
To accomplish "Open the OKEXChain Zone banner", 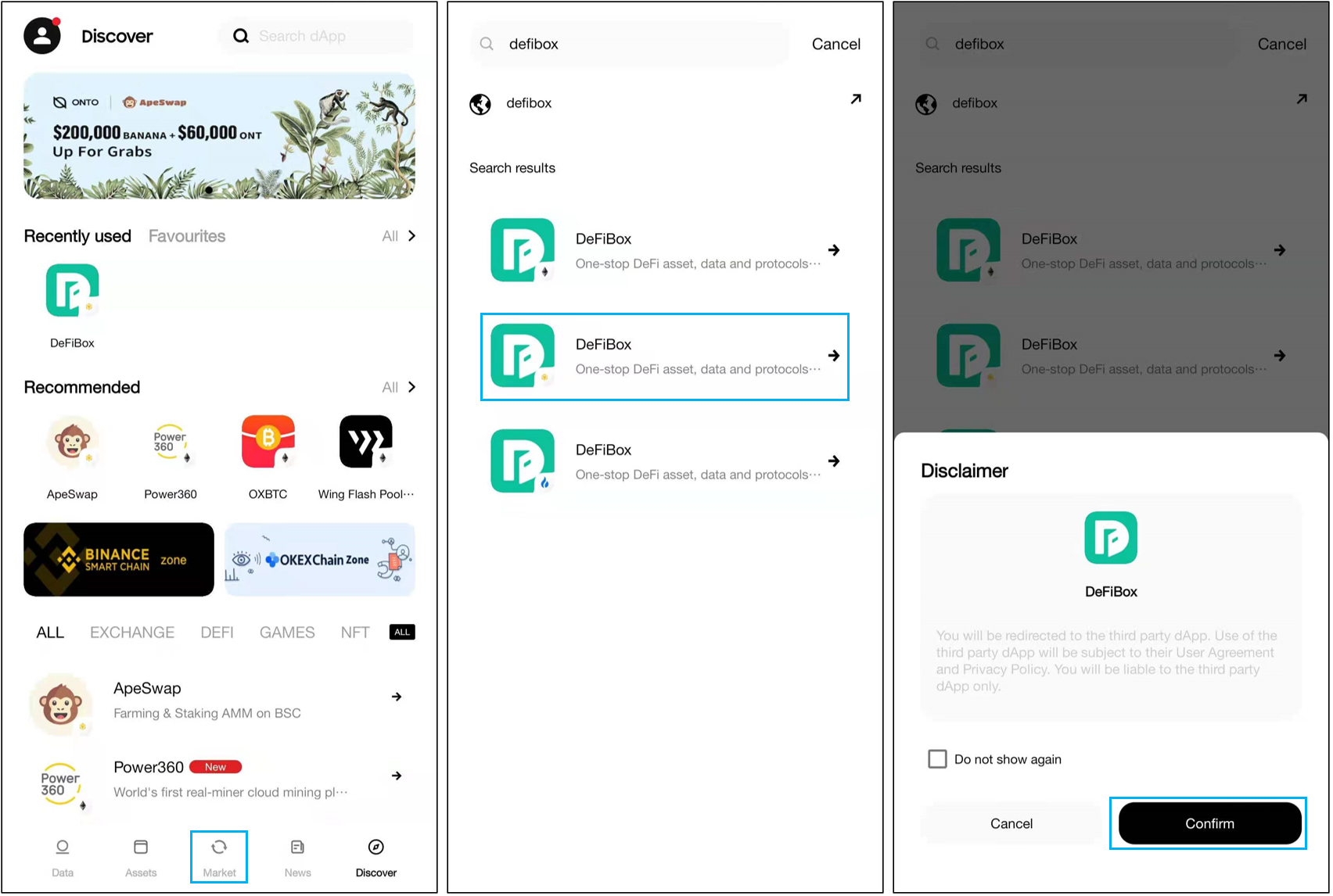I will tap(320, 560).
